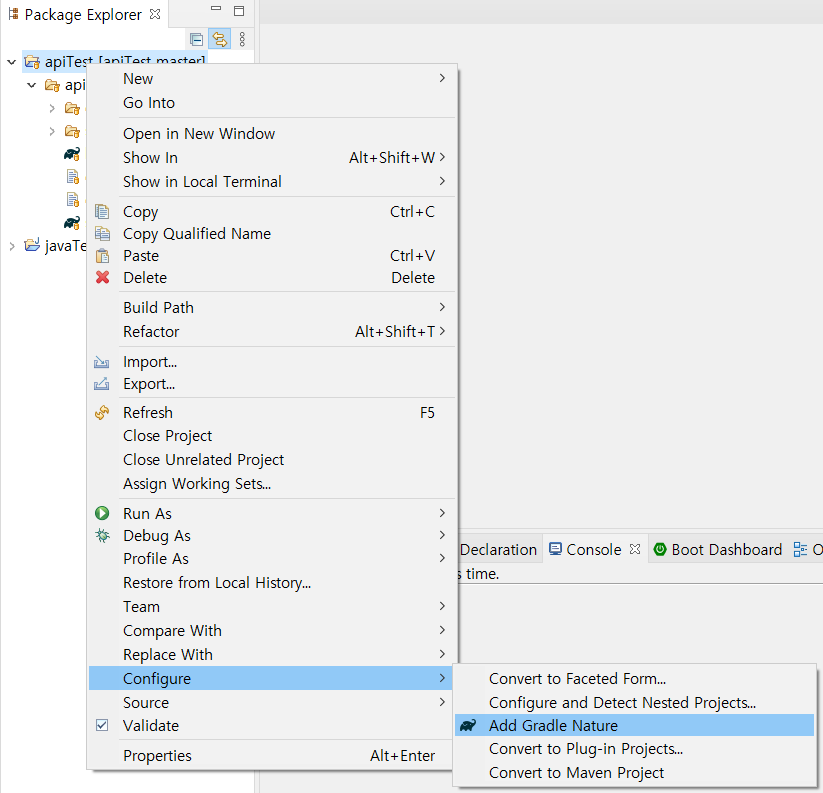Viewport: 823px width, 793px height.
Task: Click the red Delete icon in the menu
Action: point(101,278)
